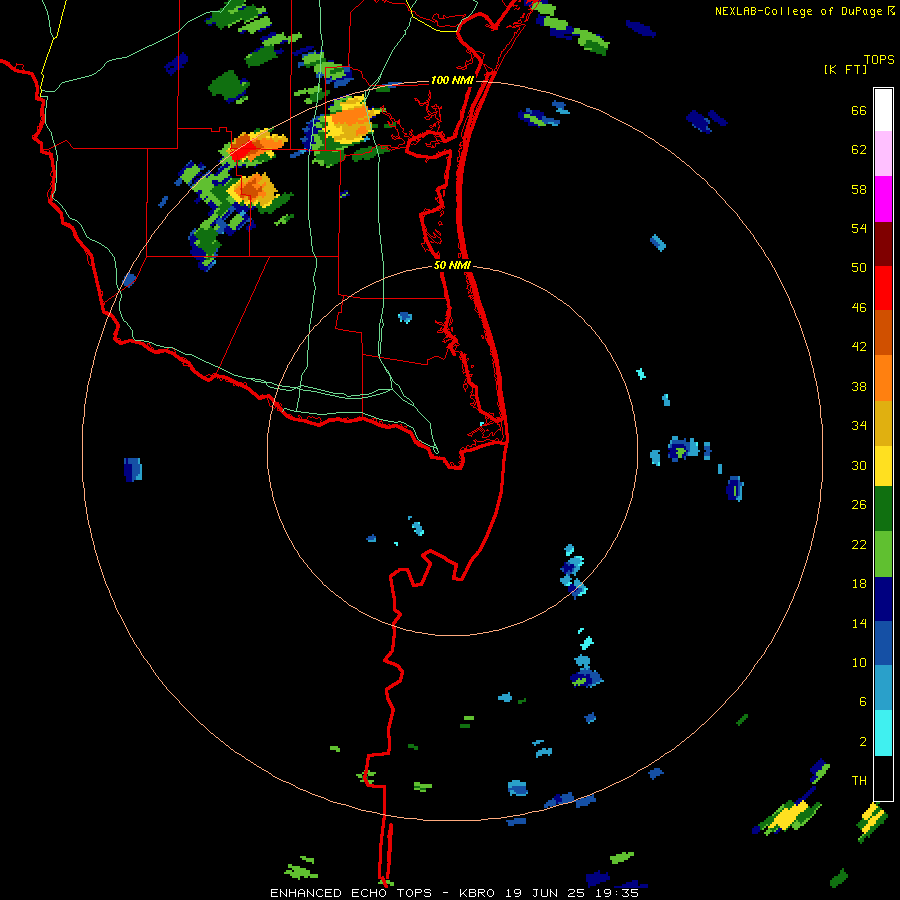This screenshot has width=900, height=900.
Task: Click the light green 22-26 kft color band
Action: click(x=883, y=554)
